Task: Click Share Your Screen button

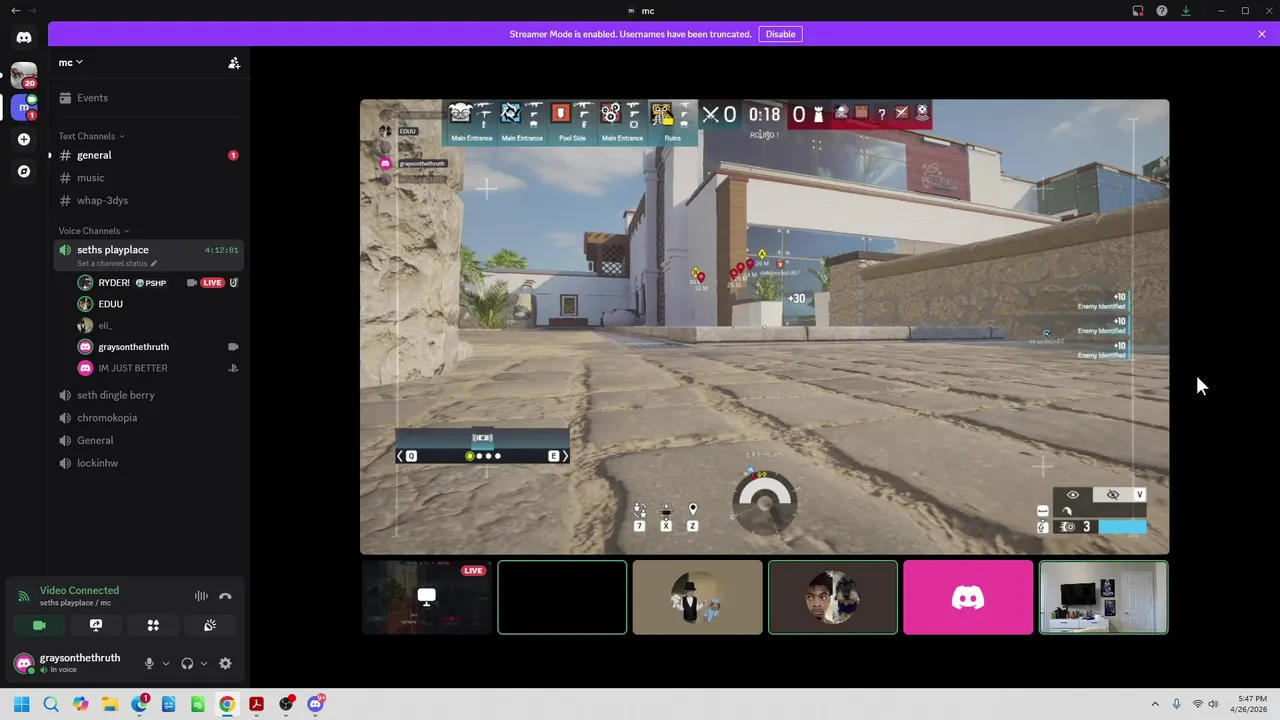Action: [96, 625]
